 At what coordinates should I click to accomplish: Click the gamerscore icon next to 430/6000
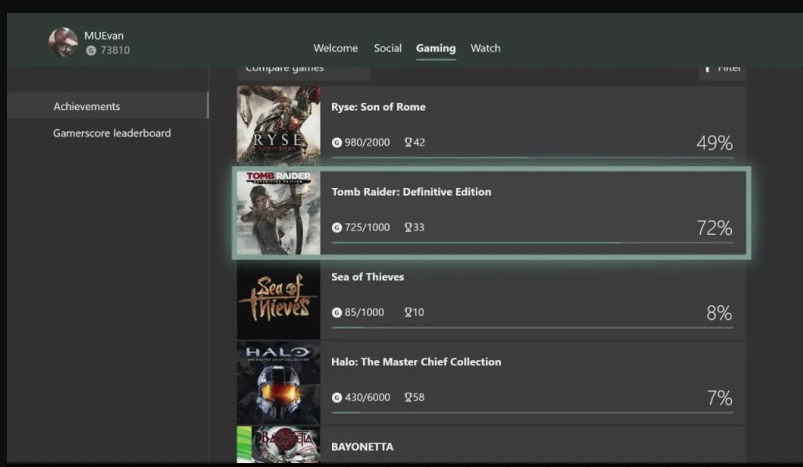336,397
